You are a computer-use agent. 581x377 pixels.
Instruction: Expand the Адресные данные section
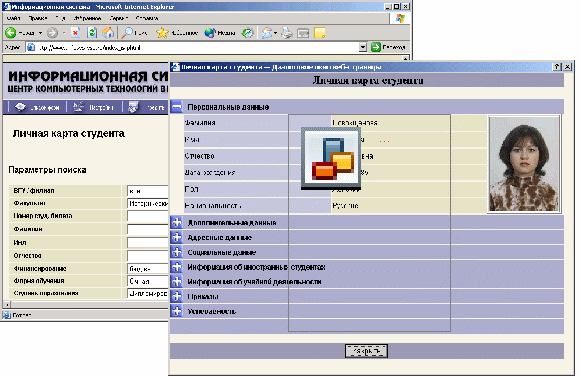point(177,237)
